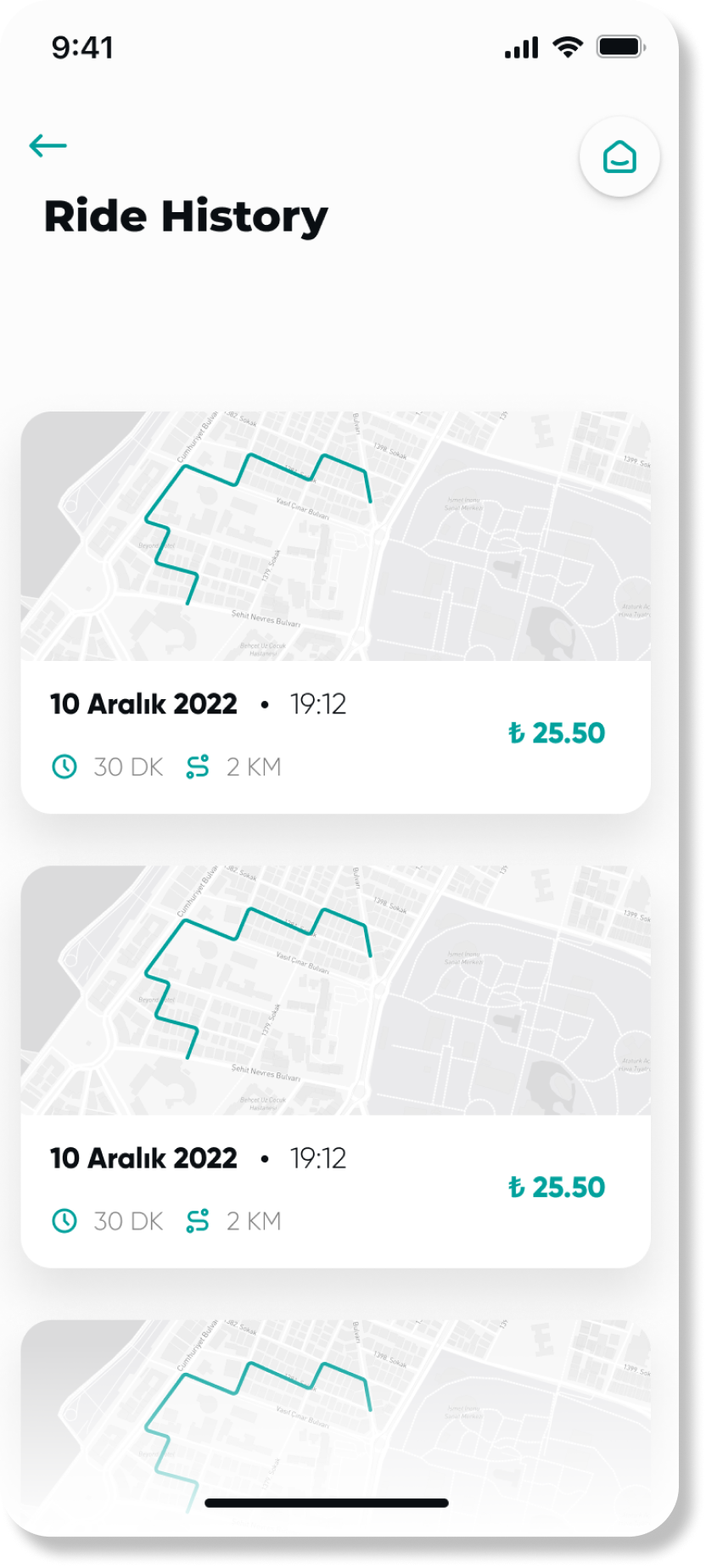Click the second 10 Aralık 2022 date
This screenshot has height=1568, width=706.
pyautogui.click(x=143, y=1158)
